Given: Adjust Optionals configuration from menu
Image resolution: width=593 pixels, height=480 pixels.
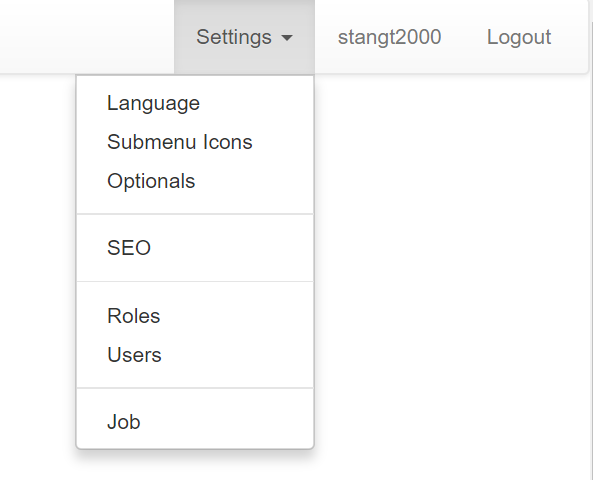Looking at the screenshot, I should click(x=195, y=181).
